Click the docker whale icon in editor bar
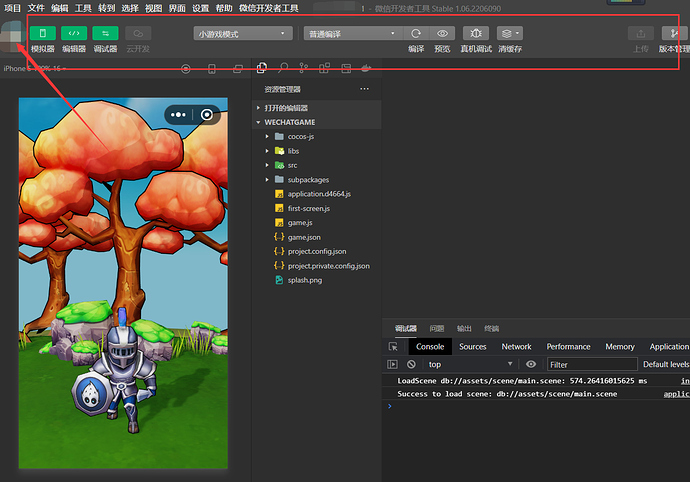The width and height of the screenshot is (690, 482). (x=366, y=68)
